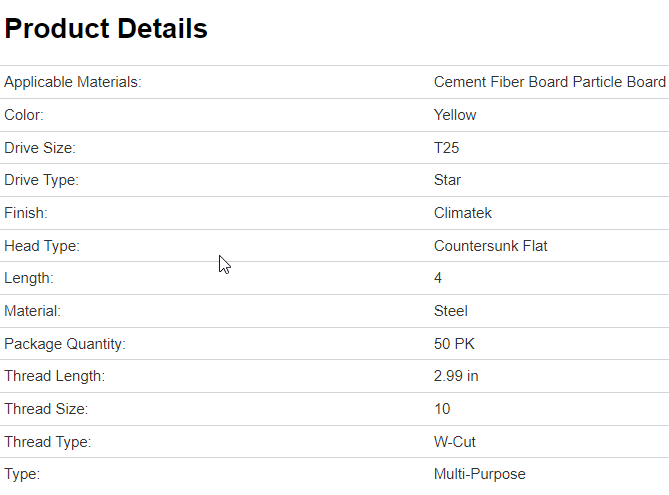Select the Yellow color value
The width and height of the screenshot is (669, 495).
pyautogui.click(x=455, y=115)
